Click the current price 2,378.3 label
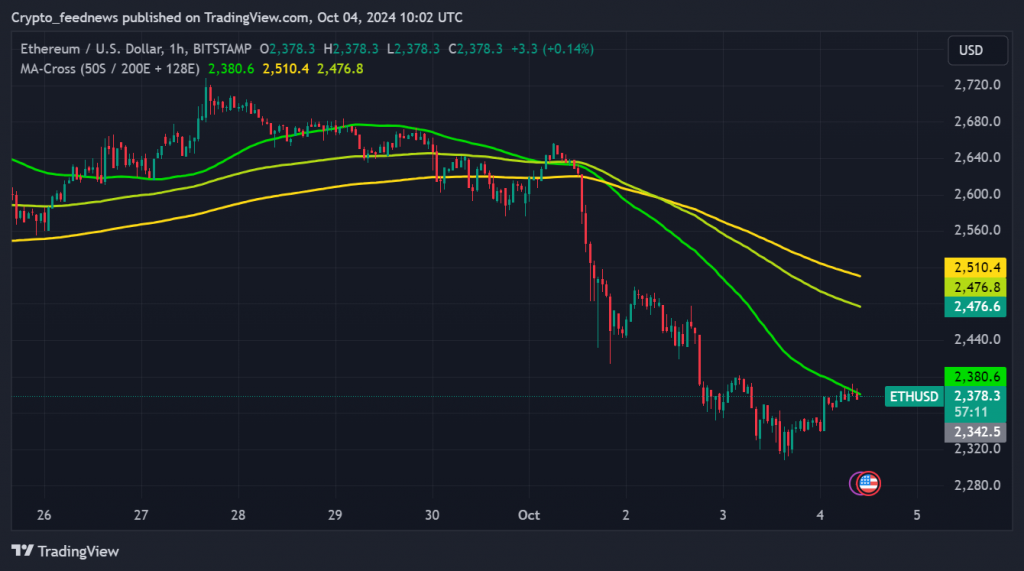The width and height of the screenshot is (1024, 571). pyautogui.click(x=973, y=396)
